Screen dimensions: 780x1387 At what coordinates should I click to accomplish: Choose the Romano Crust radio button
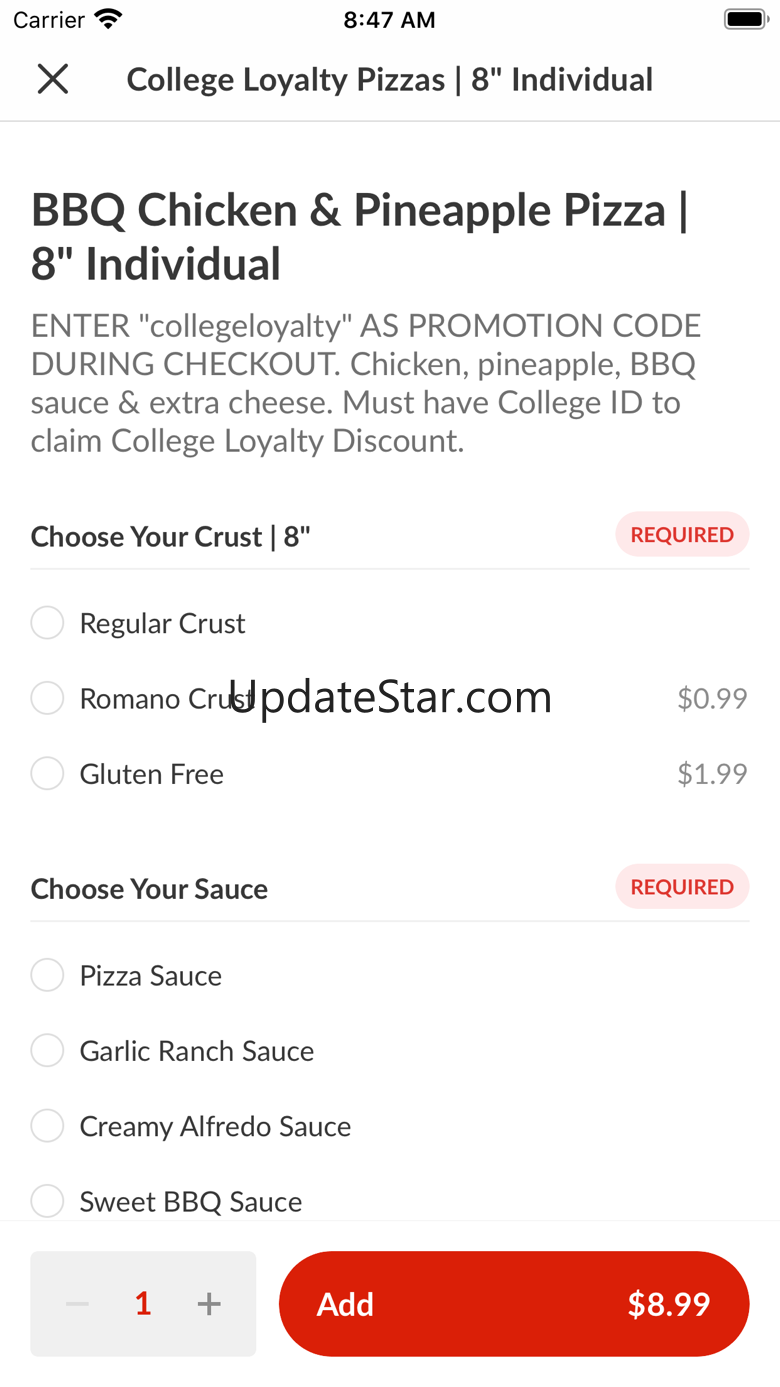[x=47, y=698]
